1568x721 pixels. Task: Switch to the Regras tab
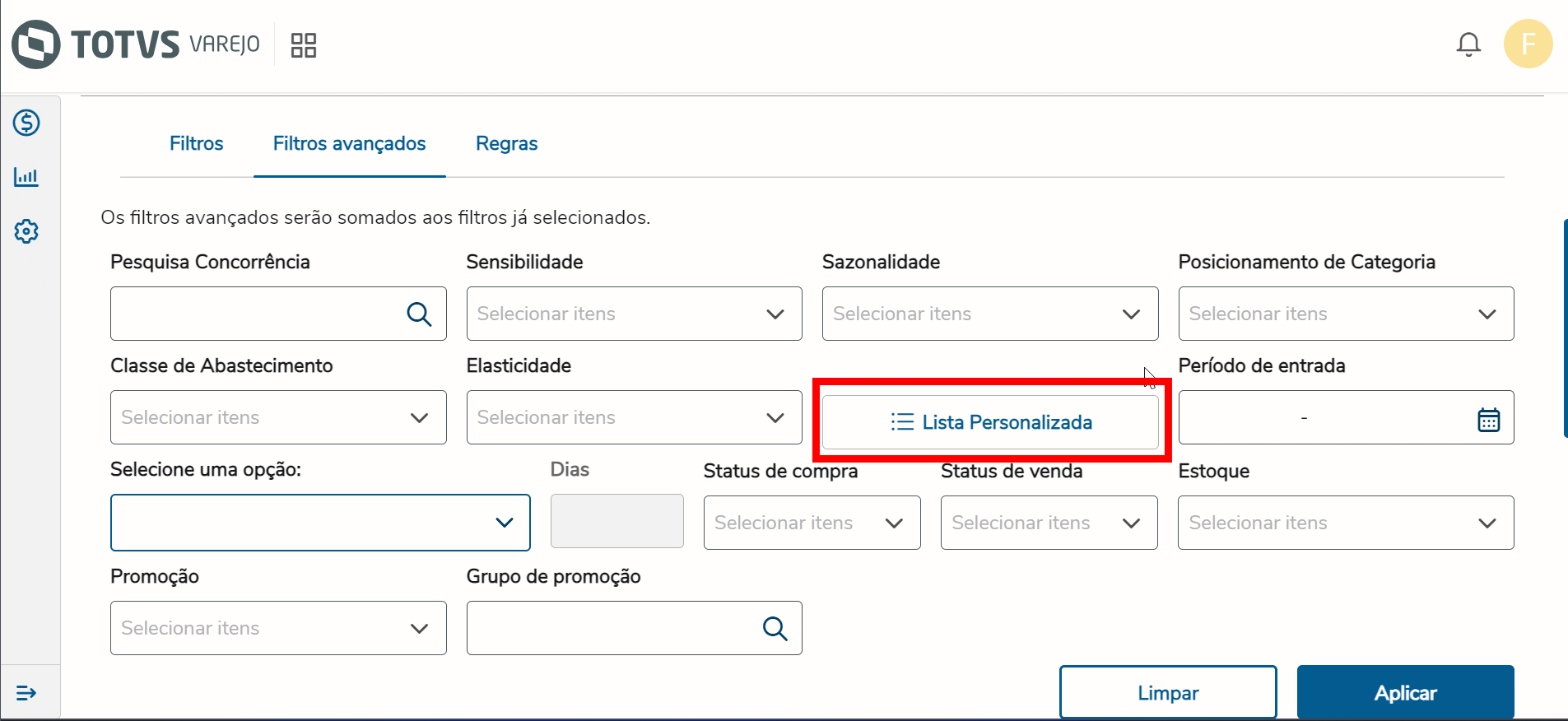click(x=506, y=144)
